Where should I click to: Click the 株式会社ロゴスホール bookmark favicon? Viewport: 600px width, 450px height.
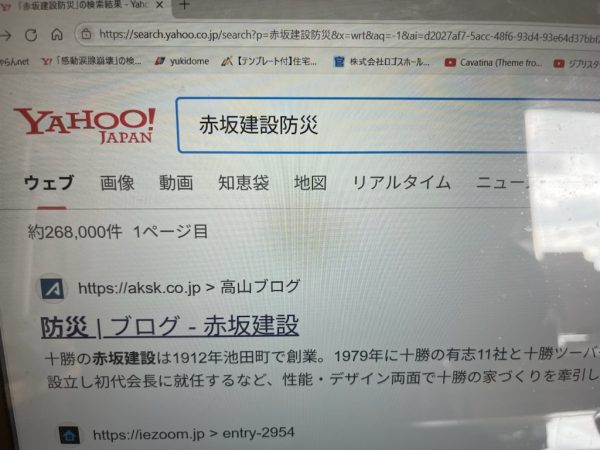(x=339, y=61)
